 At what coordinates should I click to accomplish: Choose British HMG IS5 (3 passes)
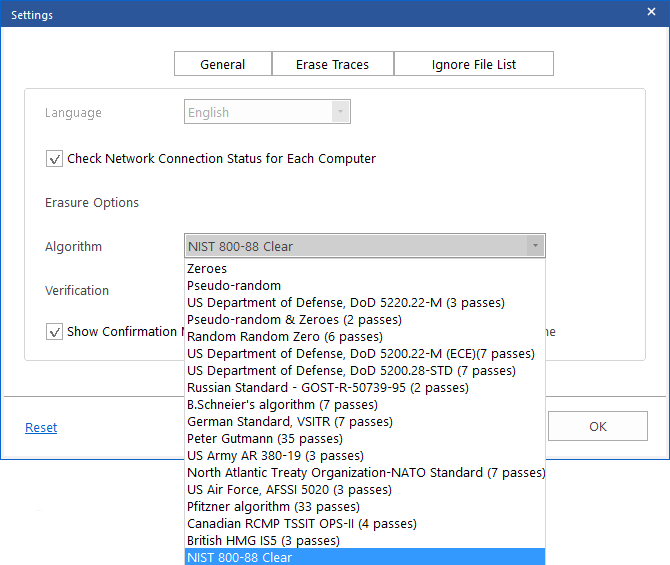coord(365,541)
